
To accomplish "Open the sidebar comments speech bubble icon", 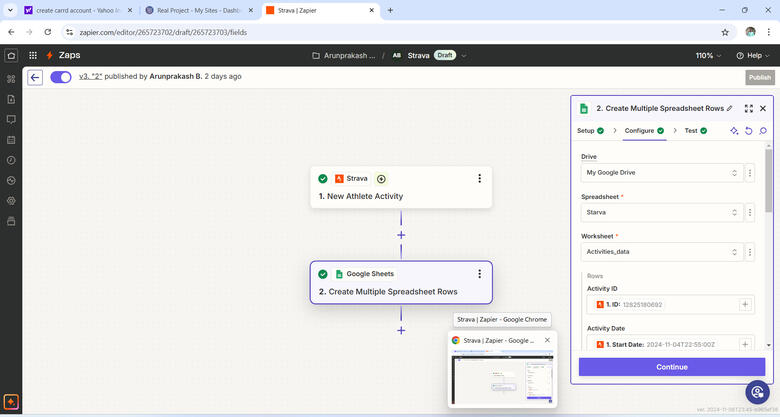I will 11,119.
